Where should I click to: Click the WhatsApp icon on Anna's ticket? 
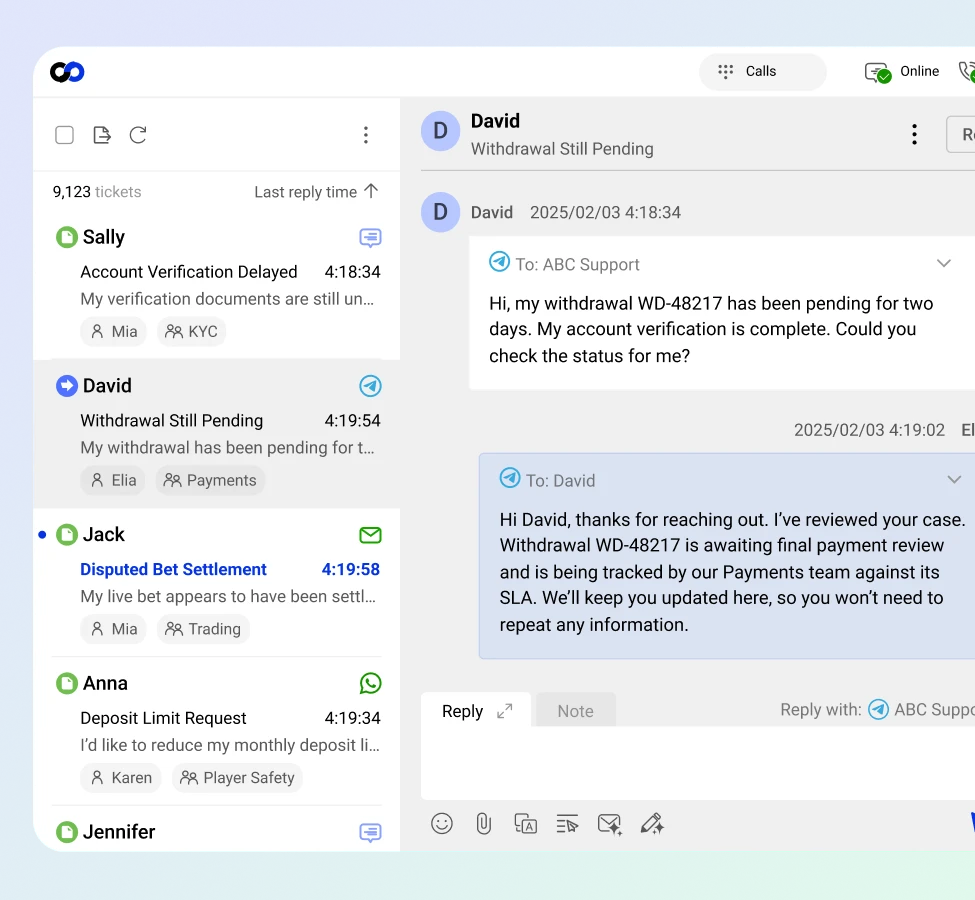coord(371,684)
